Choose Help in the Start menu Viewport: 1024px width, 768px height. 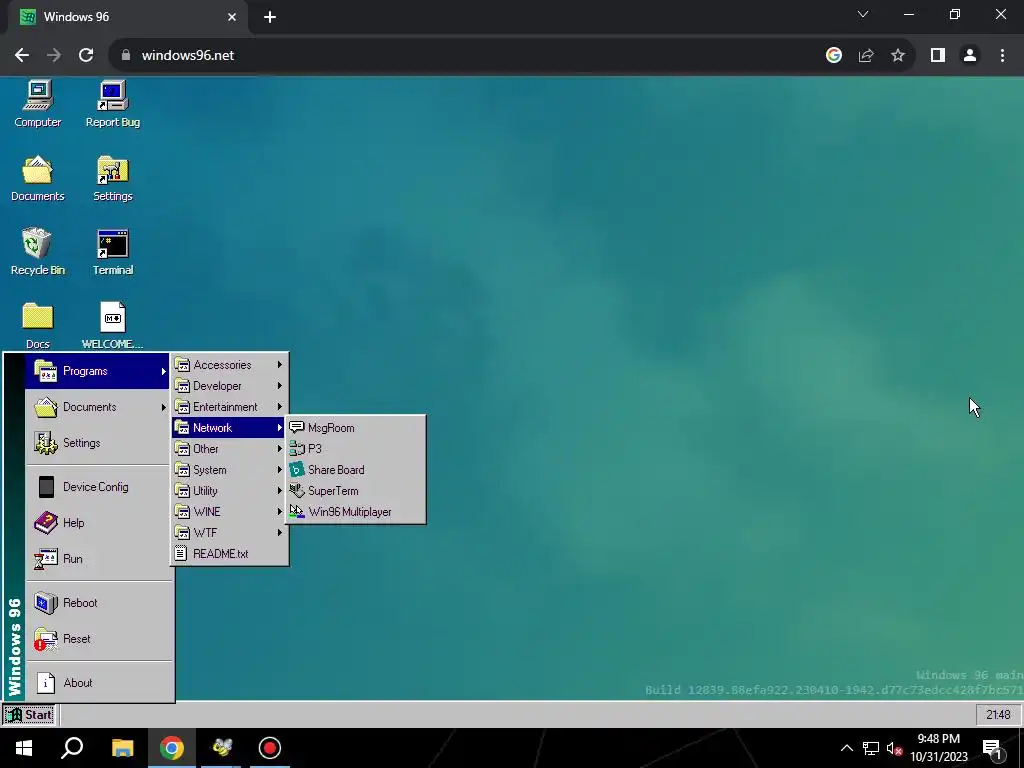tap(99, 522)
